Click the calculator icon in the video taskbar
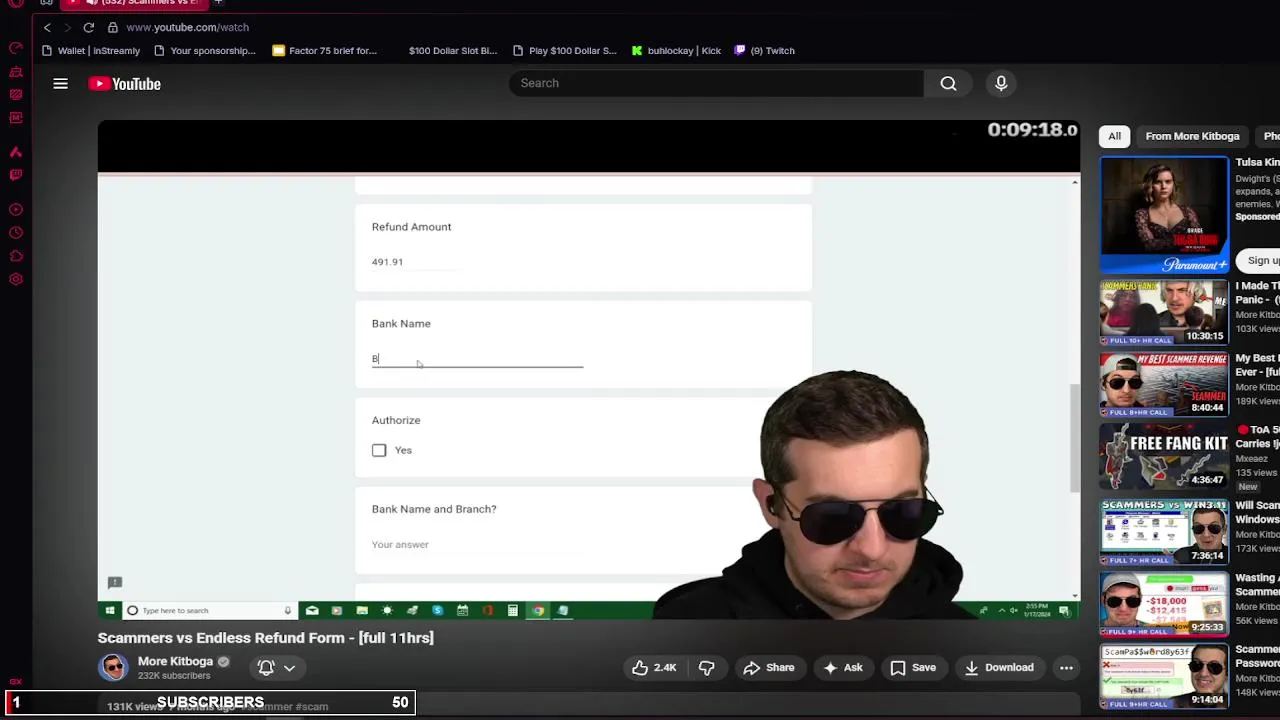Viewport: 1280px width, 720px height. (512, 610)
